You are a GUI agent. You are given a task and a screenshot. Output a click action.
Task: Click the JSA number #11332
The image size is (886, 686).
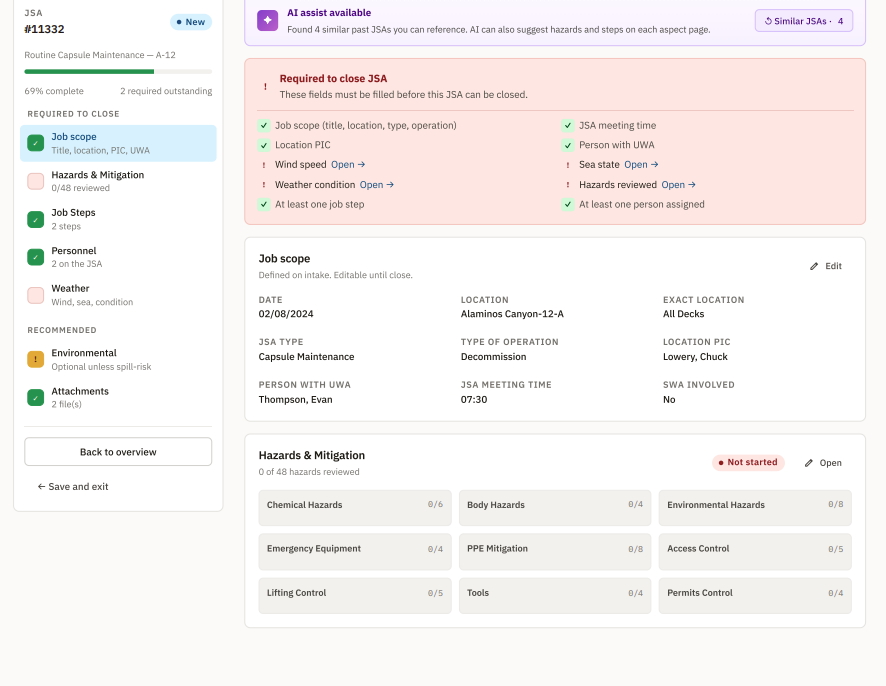click(44, 29)
